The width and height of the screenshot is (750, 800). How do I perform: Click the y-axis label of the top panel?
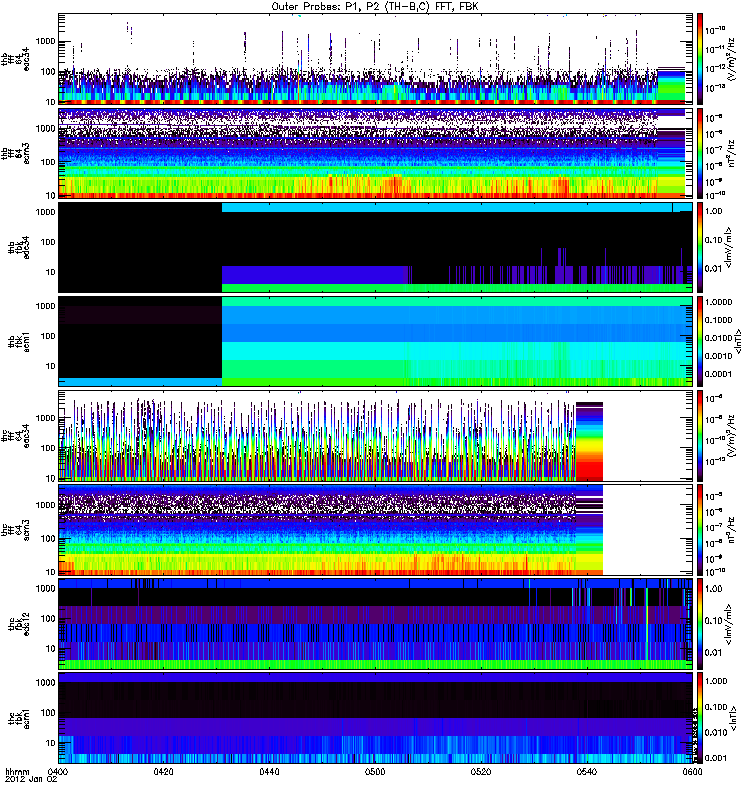12,58
